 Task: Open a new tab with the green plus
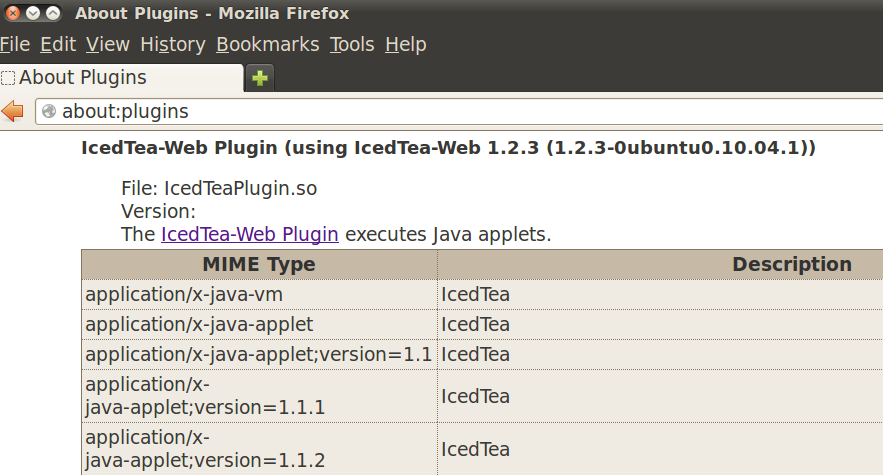[260, 78]
